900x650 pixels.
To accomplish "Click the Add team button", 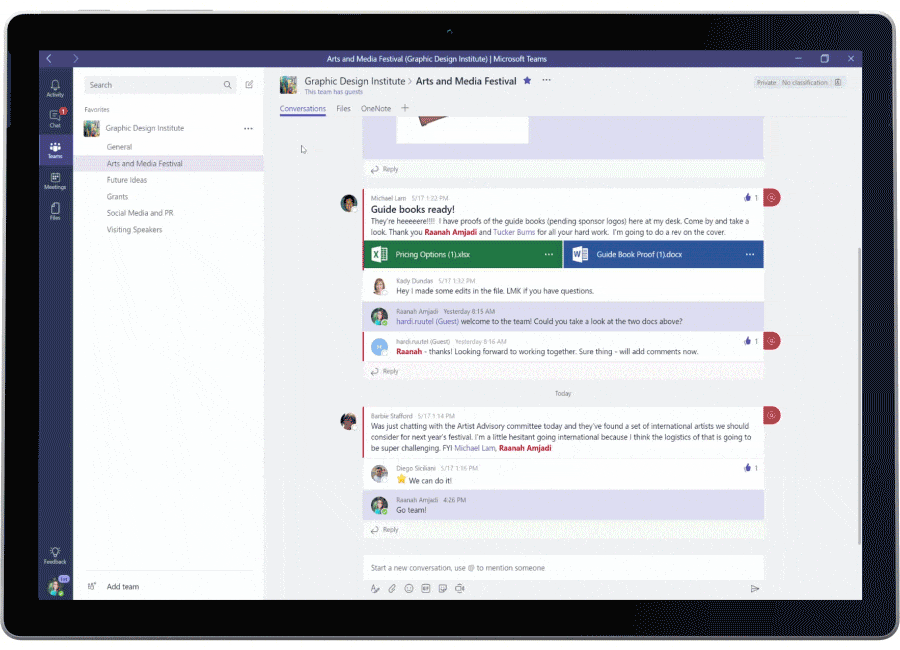I will pyautogui.click(x=112, y=586).
